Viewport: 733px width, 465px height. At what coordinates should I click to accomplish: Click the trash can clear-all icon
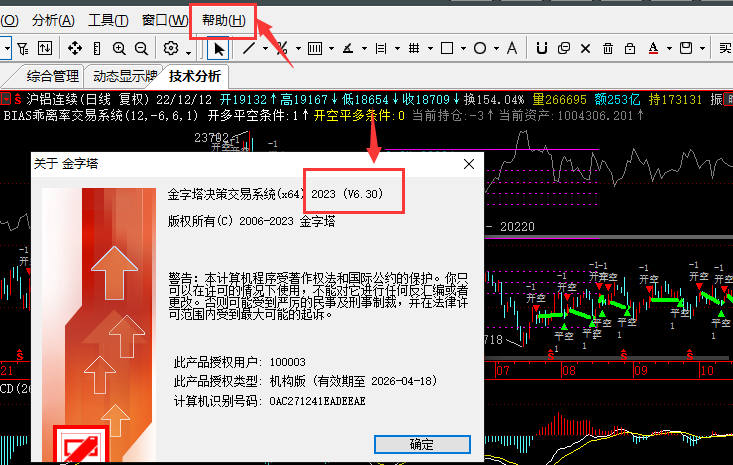tap(608, 48)
